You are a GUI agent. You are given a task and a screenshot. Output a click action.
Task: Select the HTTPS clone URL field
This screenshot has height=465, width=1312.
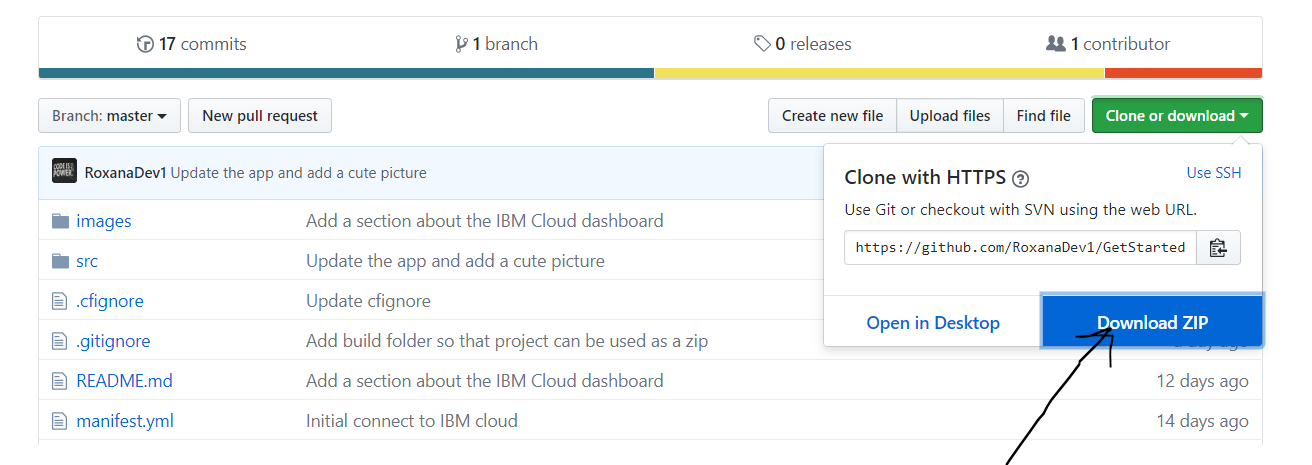tap(1020, 248)
